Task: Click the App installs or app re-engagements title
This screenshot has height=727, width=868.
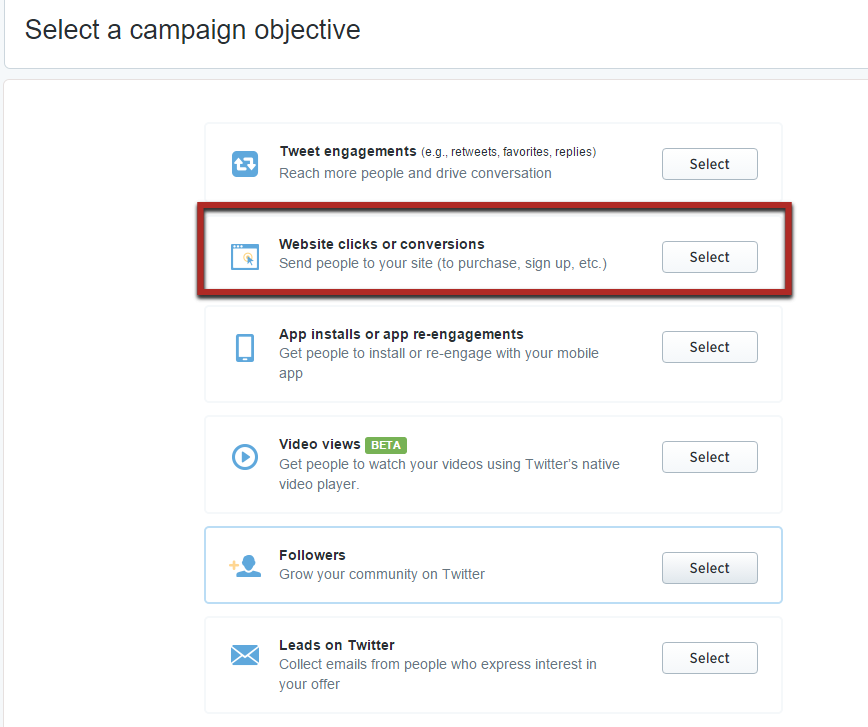Action: click(401, 334)
